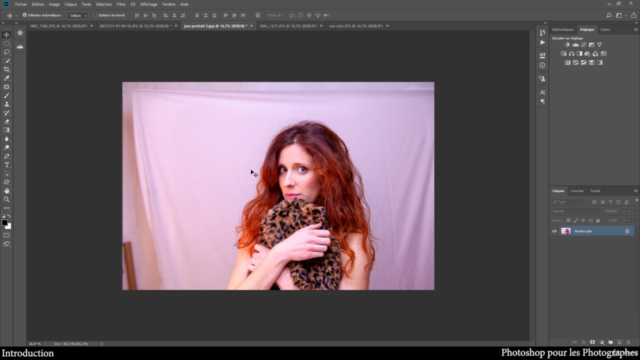Select the Eyedropper tool
This screenshot has width=640, height=360.
point(7,78)
